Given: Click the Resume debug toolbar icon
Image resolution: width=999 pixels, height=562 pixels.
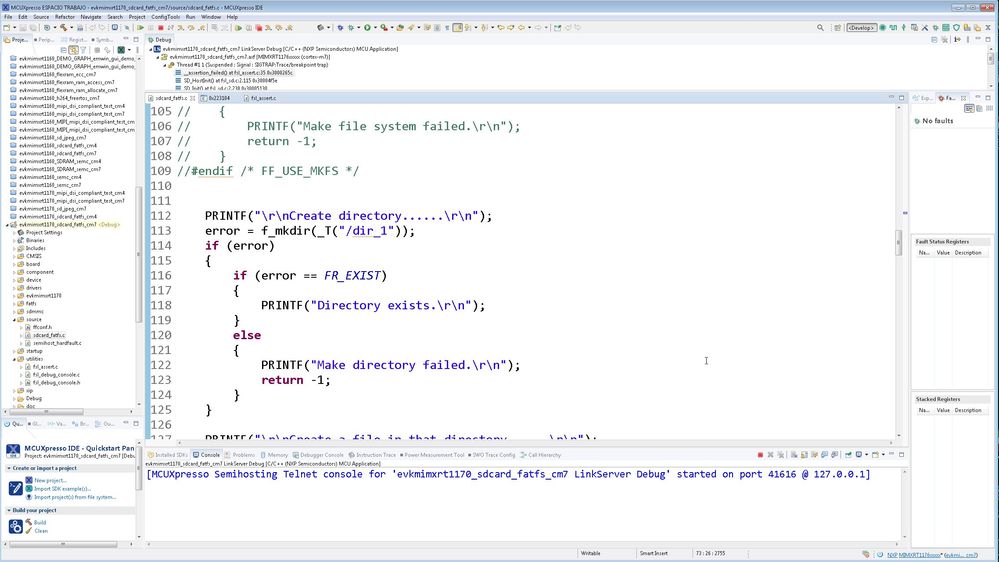Looking at the screenshot, I should click(x=140, y=28).
